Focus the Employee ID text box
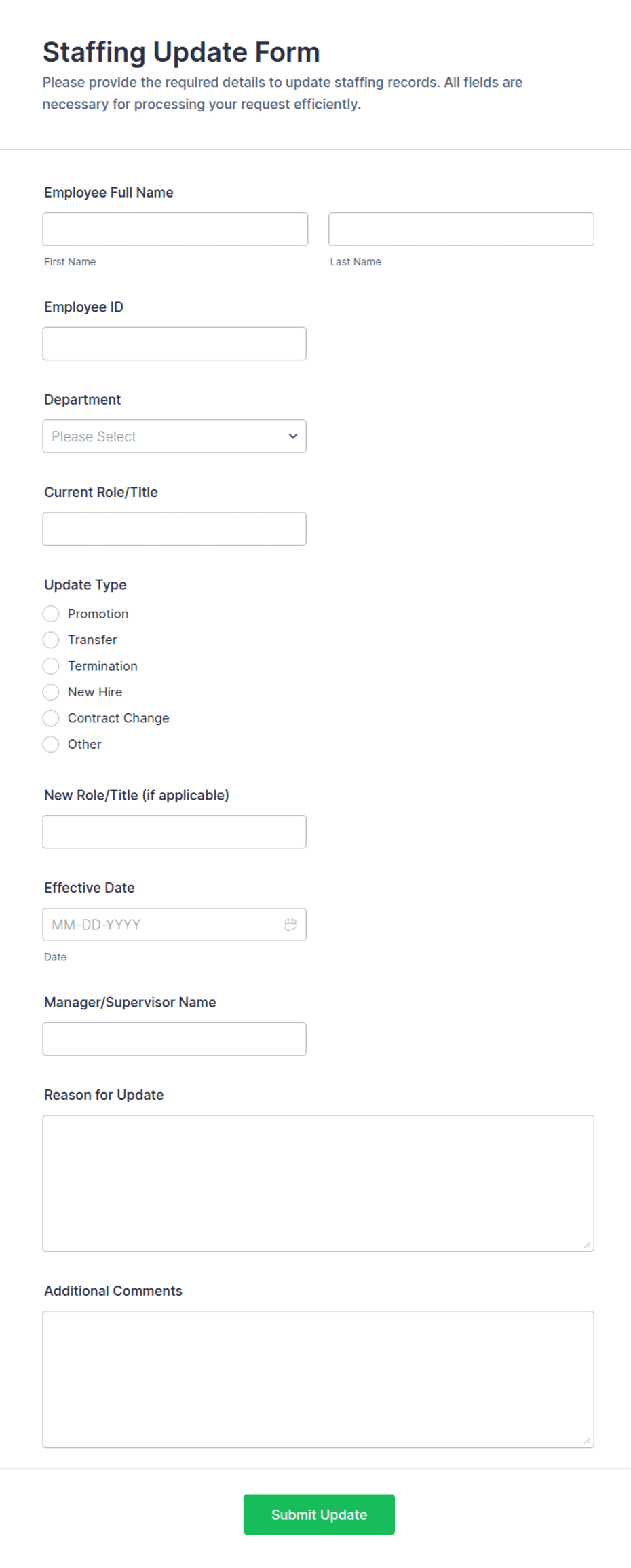631x1568 pixels. [x=174, y=344]
